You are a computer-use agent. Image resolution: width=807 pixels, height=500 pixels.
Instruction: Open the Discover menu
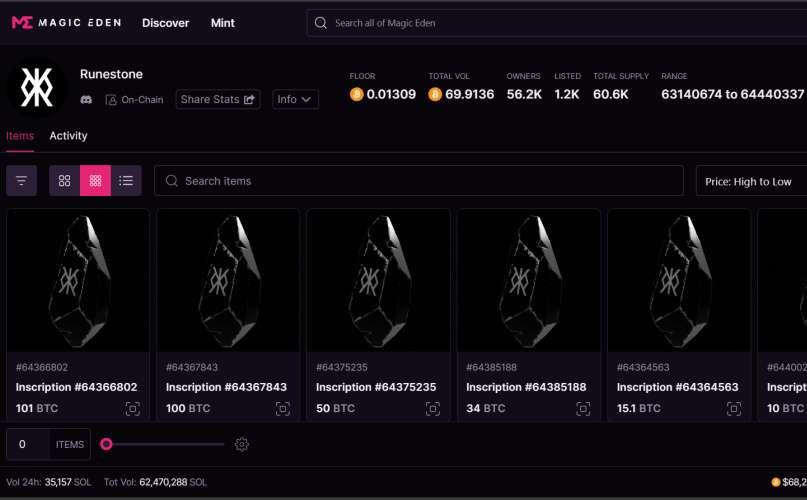pyautogui.click(x=165, y=23)
